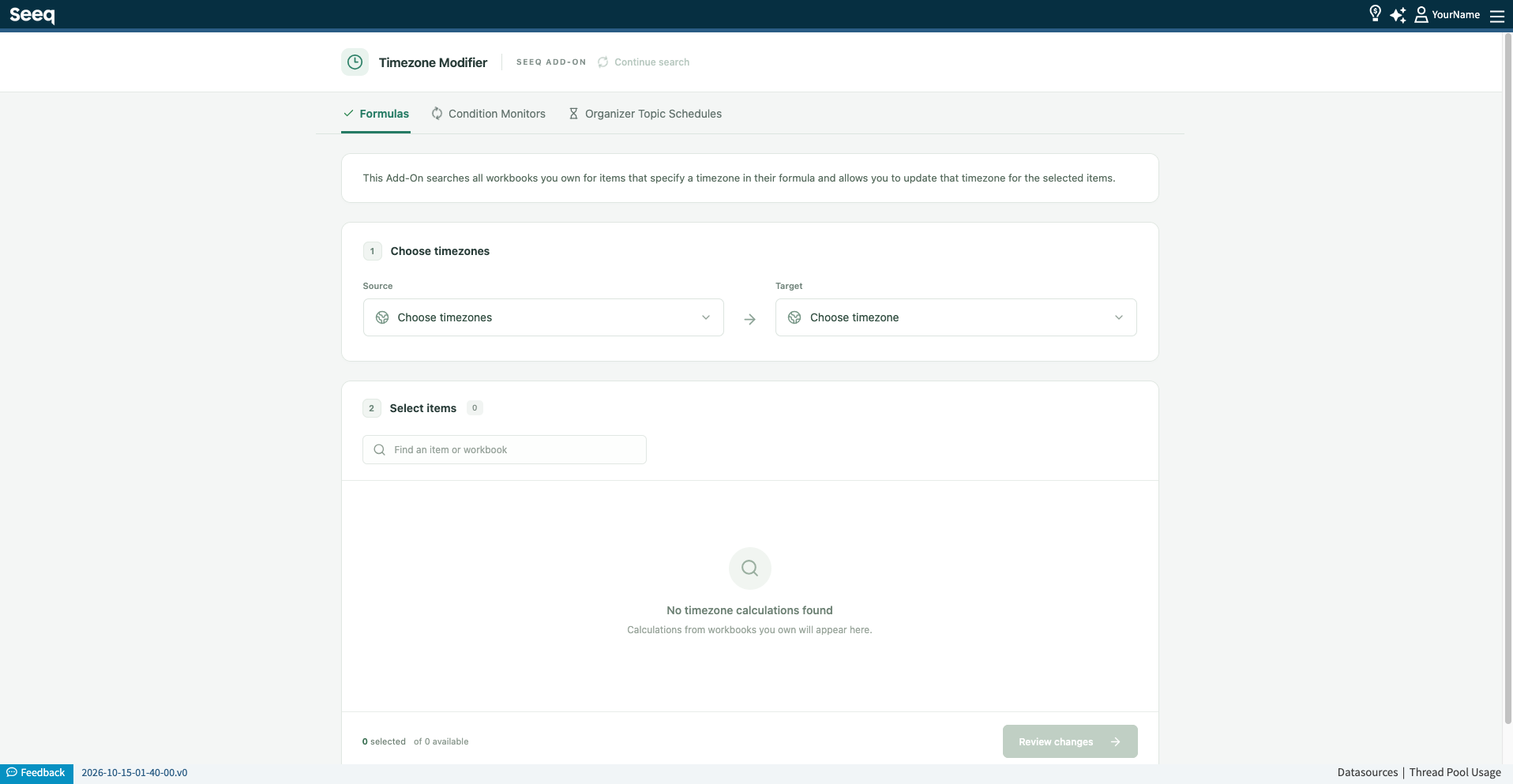Click the Select items section heading
This screenshot has width=1513, height=784.
coord(422,408)
